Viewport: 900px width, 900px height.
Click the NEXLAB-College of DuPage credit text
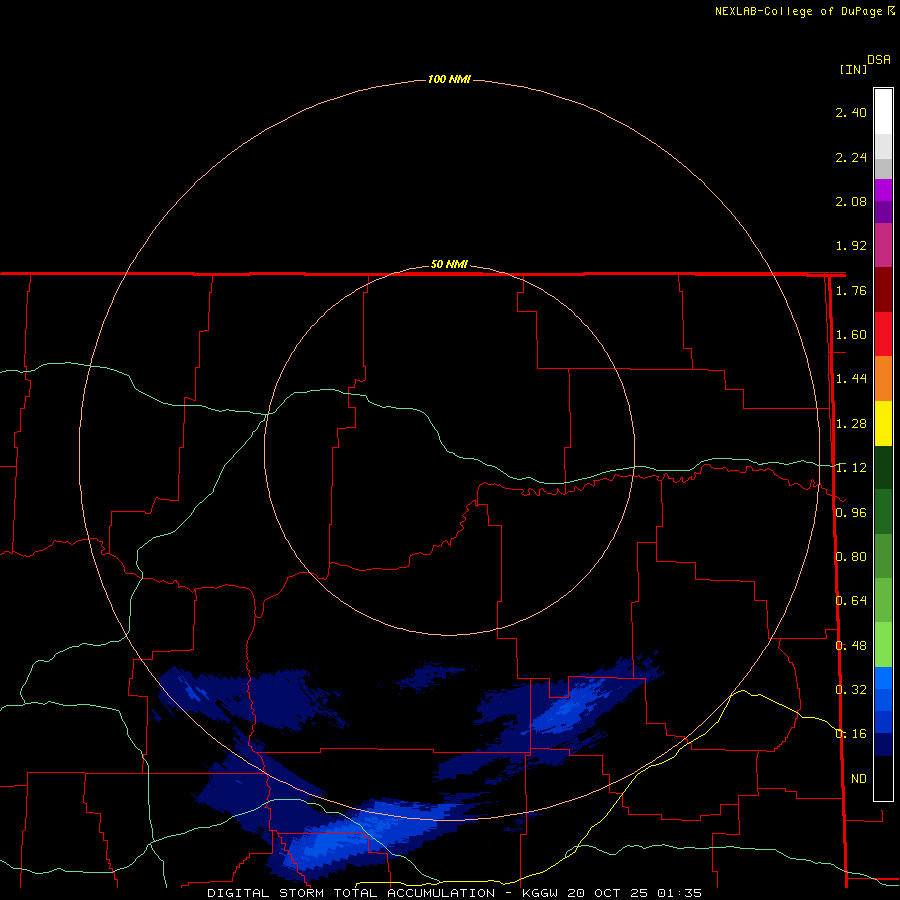click(x=798, y=11)
